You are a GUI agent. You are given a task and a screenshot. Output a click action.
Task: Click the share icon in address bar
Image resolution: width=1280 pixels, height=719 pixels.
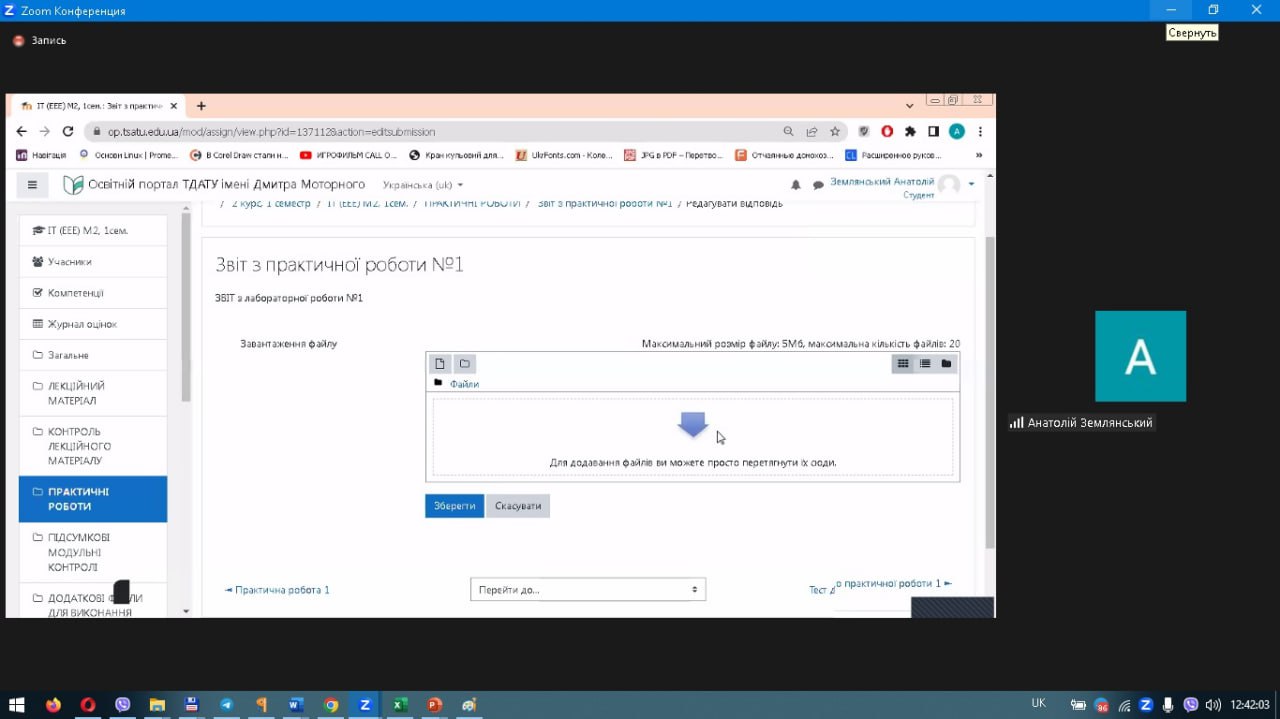click(812, 131)
